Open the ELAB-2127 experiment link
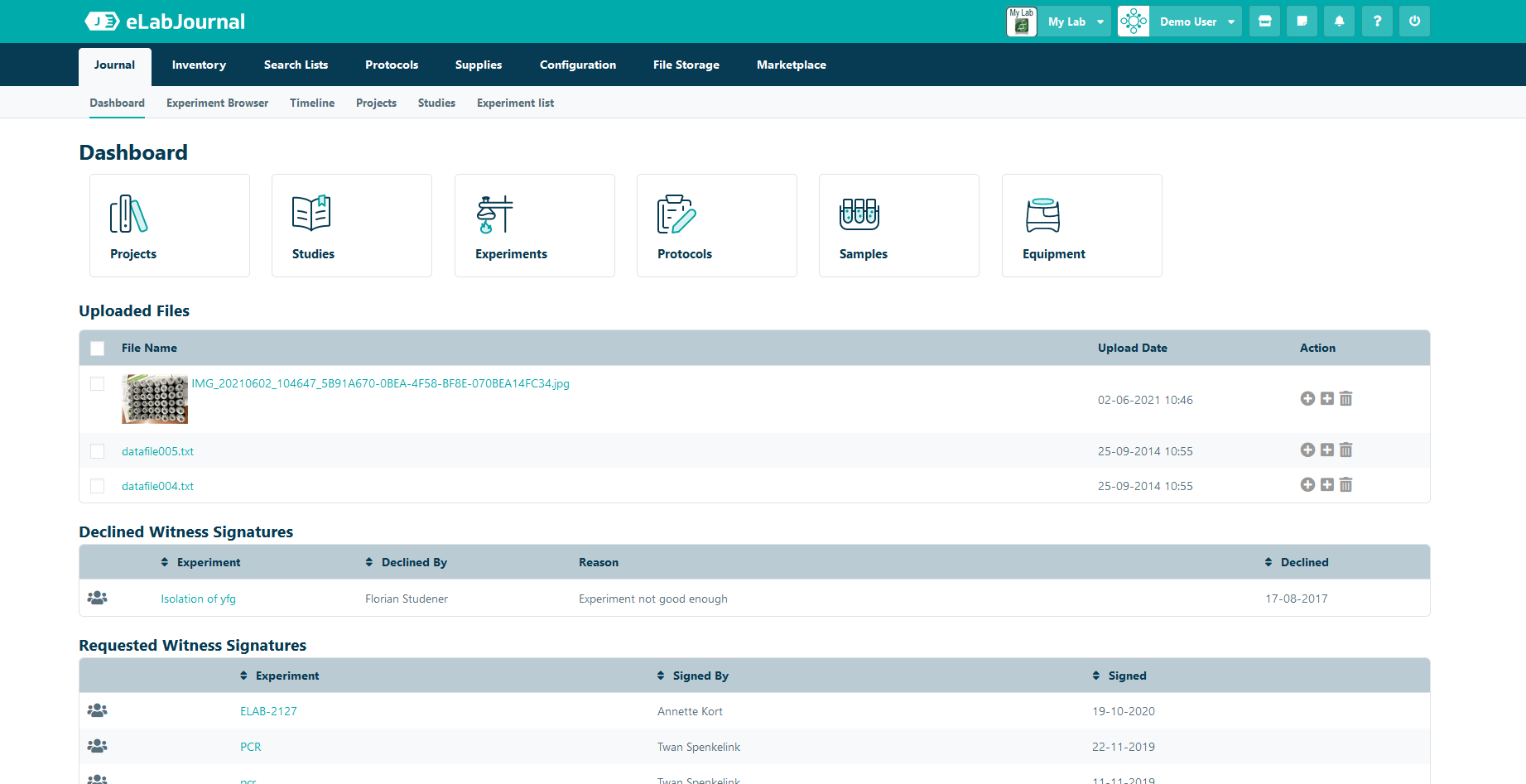The height and width of the screenshot is (784, 1526). coord(268,711)
